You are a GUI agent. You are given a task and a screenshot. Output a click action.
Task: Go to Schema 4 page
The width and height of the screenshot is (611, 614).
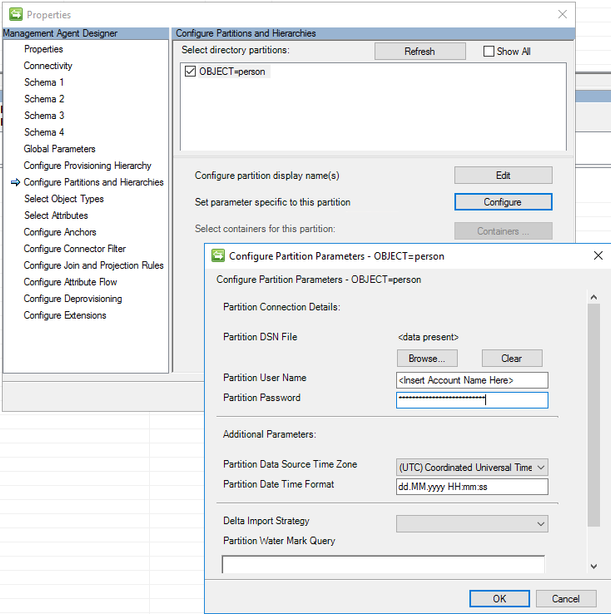(44, 132)
